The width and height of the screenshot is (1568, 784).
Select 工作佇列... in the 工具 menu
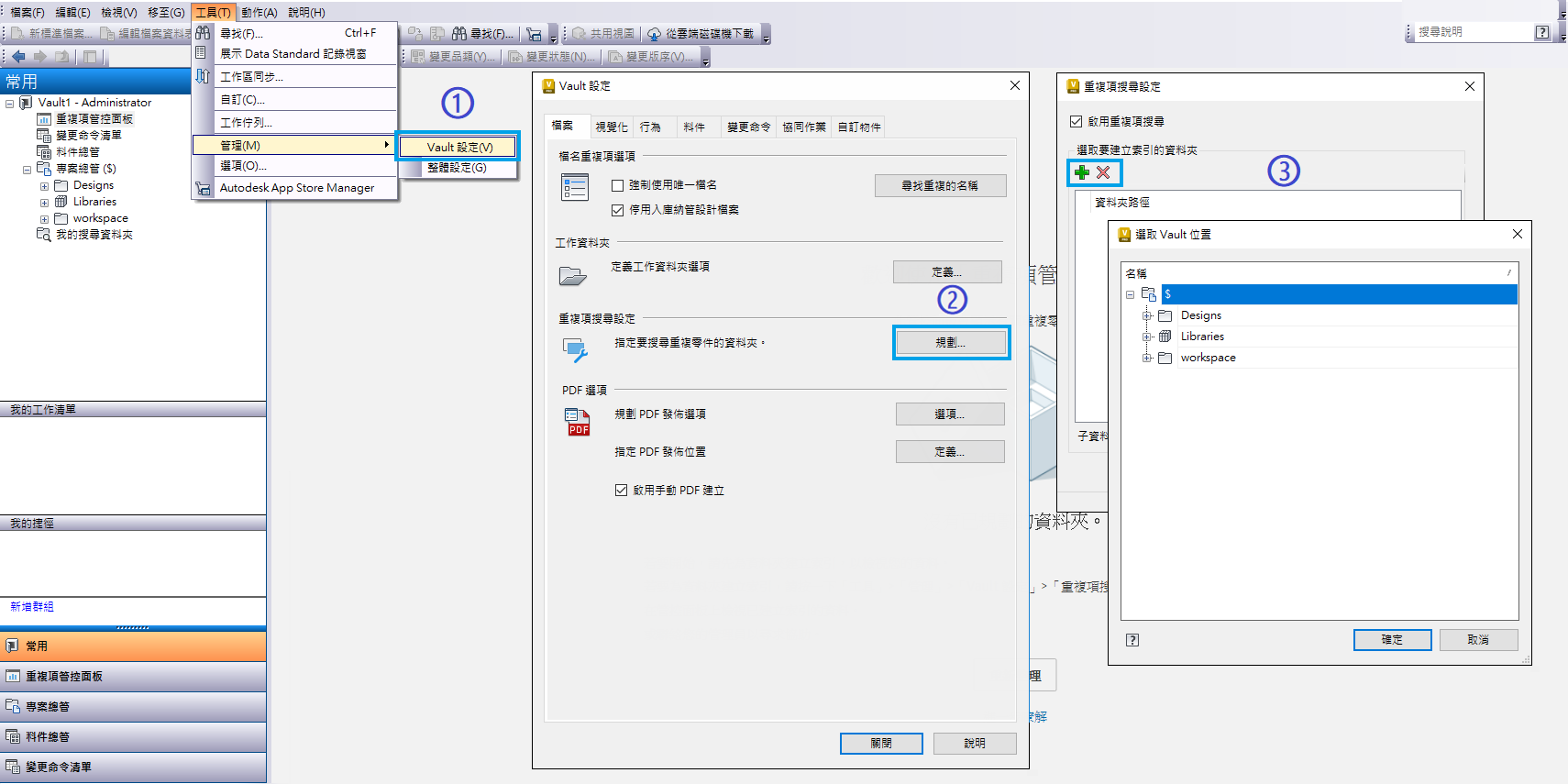pos(294,122)
